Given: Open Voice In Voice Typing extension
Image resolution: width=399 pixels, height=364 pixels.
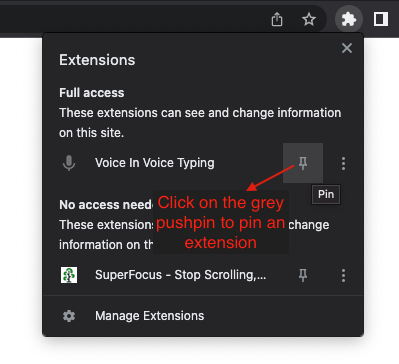Looking at the screenshot, I should tap(155, 163).
